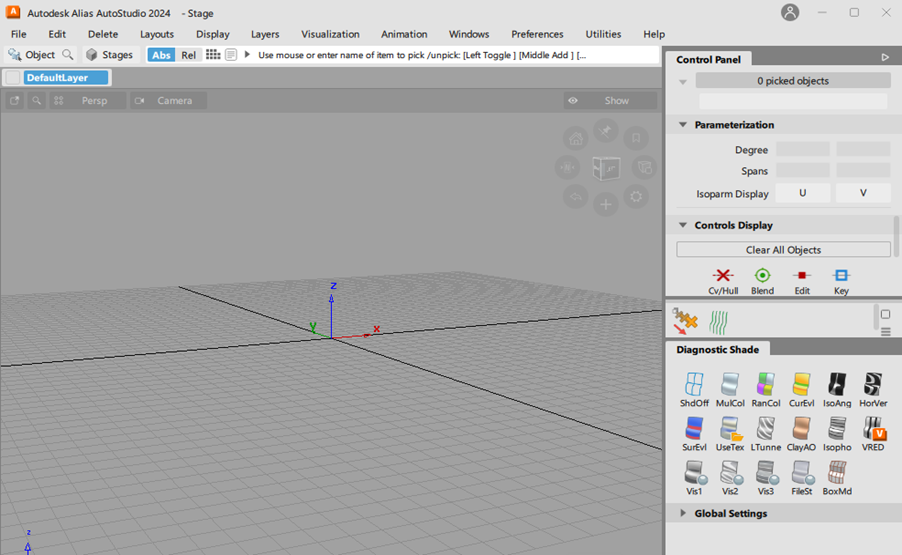Open the gear settings icon near ViewCube
This screenshot has width=902, height=555.
click(x=636, y=197)
